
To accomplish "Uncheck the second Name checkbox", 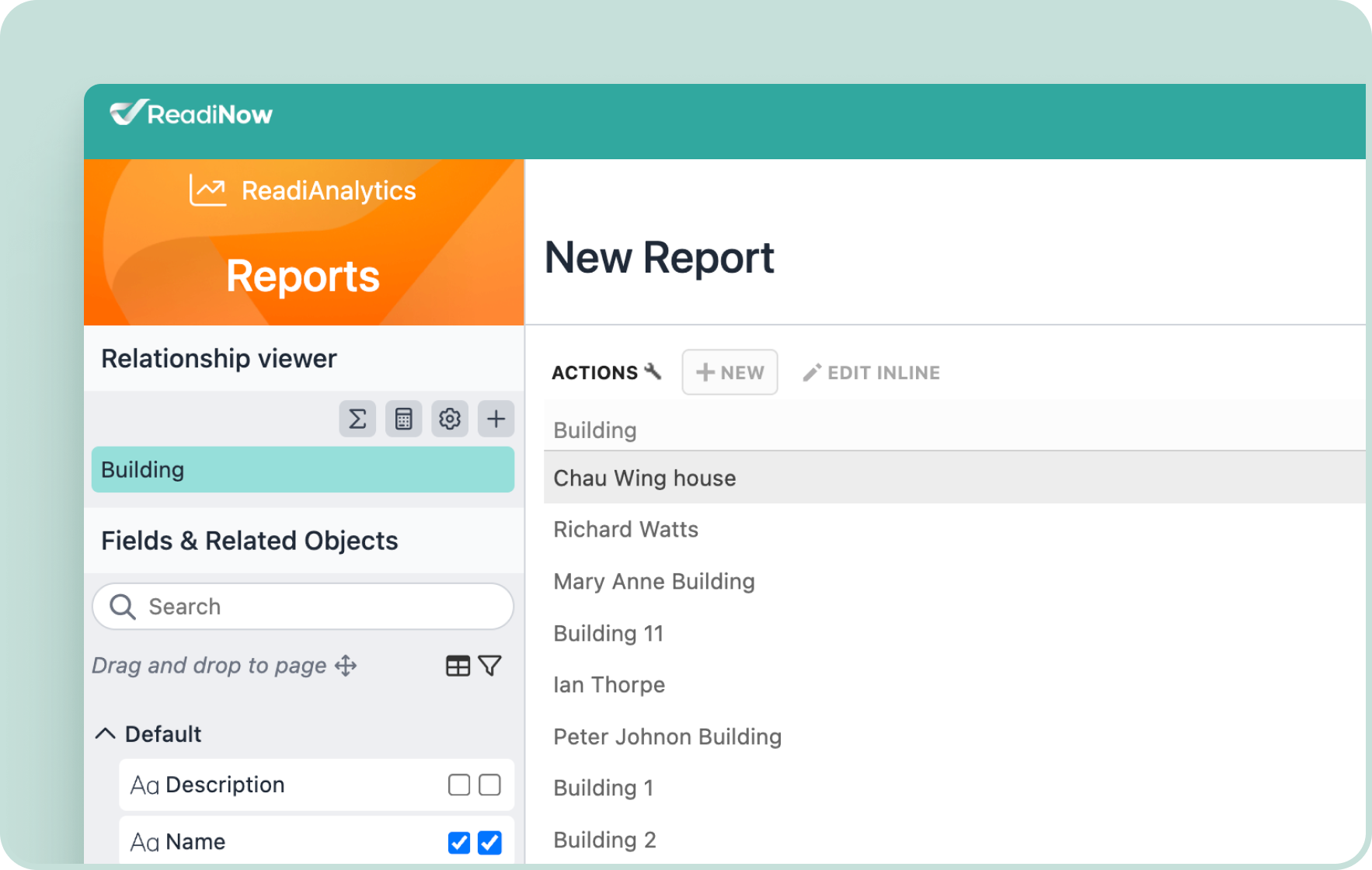I will (489, 842).
